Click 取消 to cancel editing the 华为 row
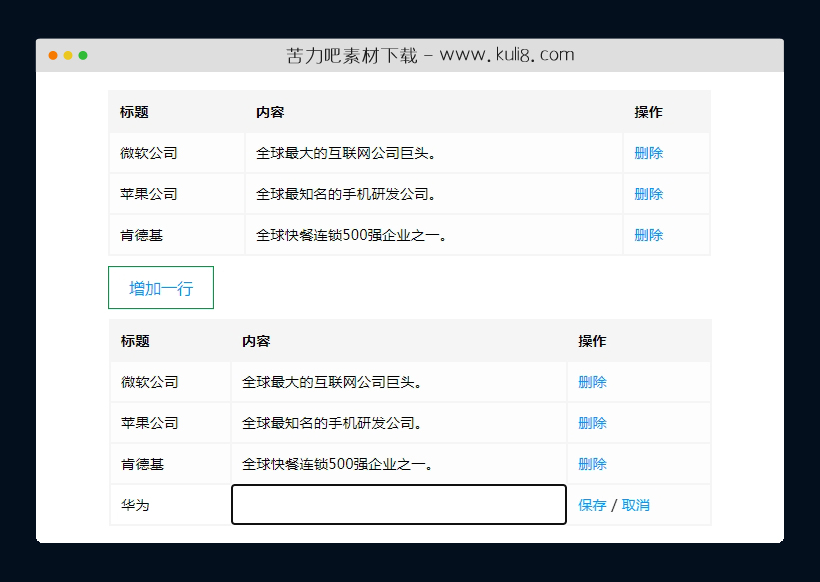 tap(633, 505)
